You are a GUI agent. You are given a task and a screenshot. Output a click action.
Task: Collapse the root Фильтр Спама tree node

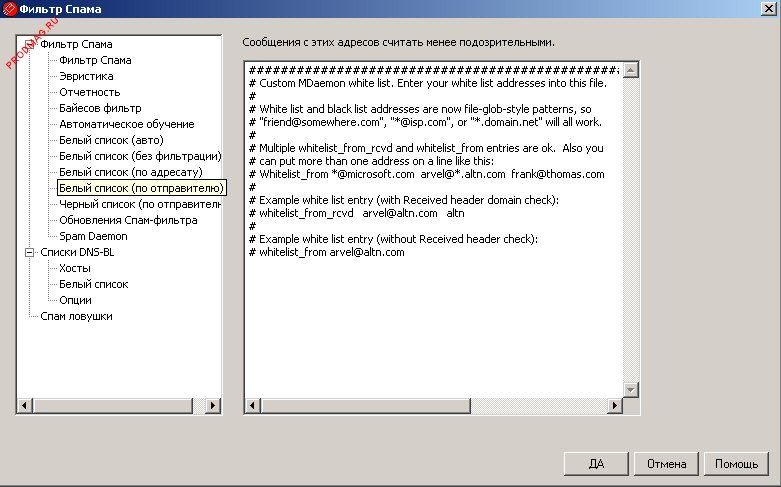click(30, 44)
